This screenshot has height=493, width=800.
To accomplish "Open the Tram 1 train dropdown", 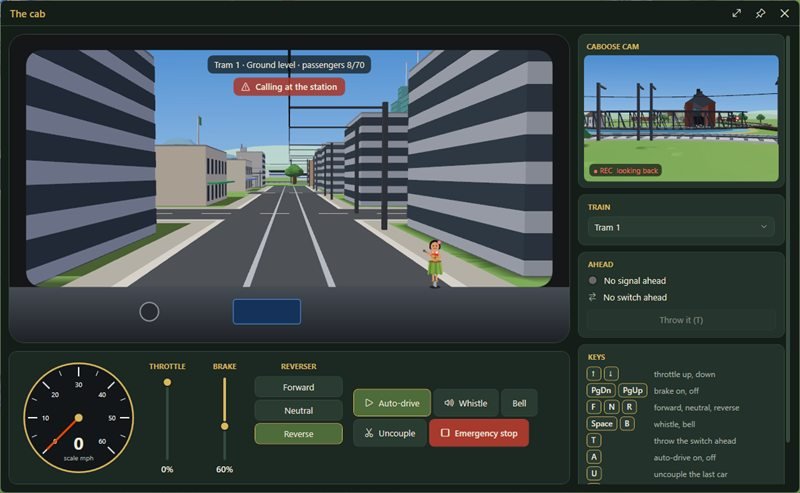I will [x=681, y=227].
